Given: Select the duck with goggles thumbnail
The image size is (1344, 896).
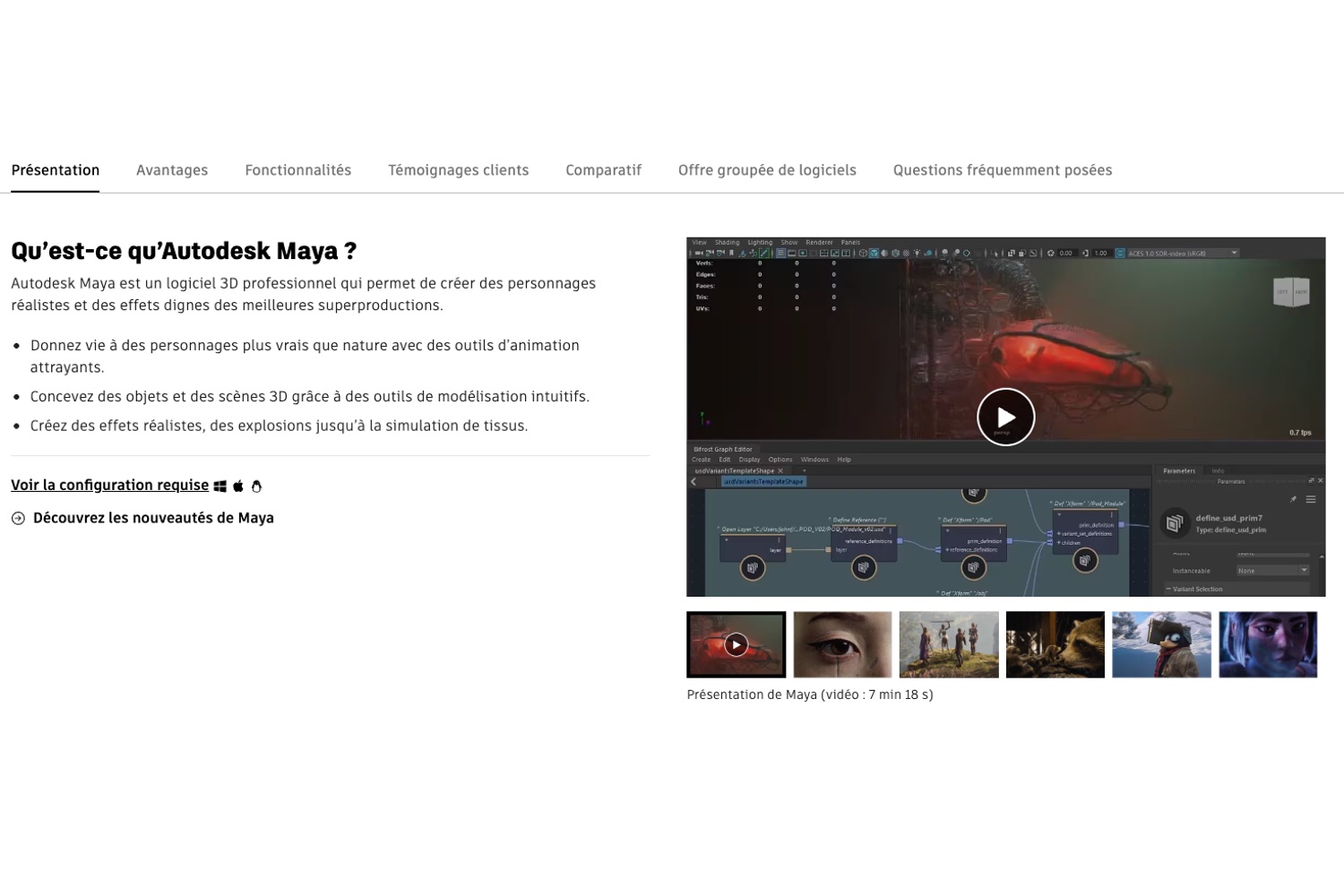Looking at the screenshot, I should coord(1161,644).
